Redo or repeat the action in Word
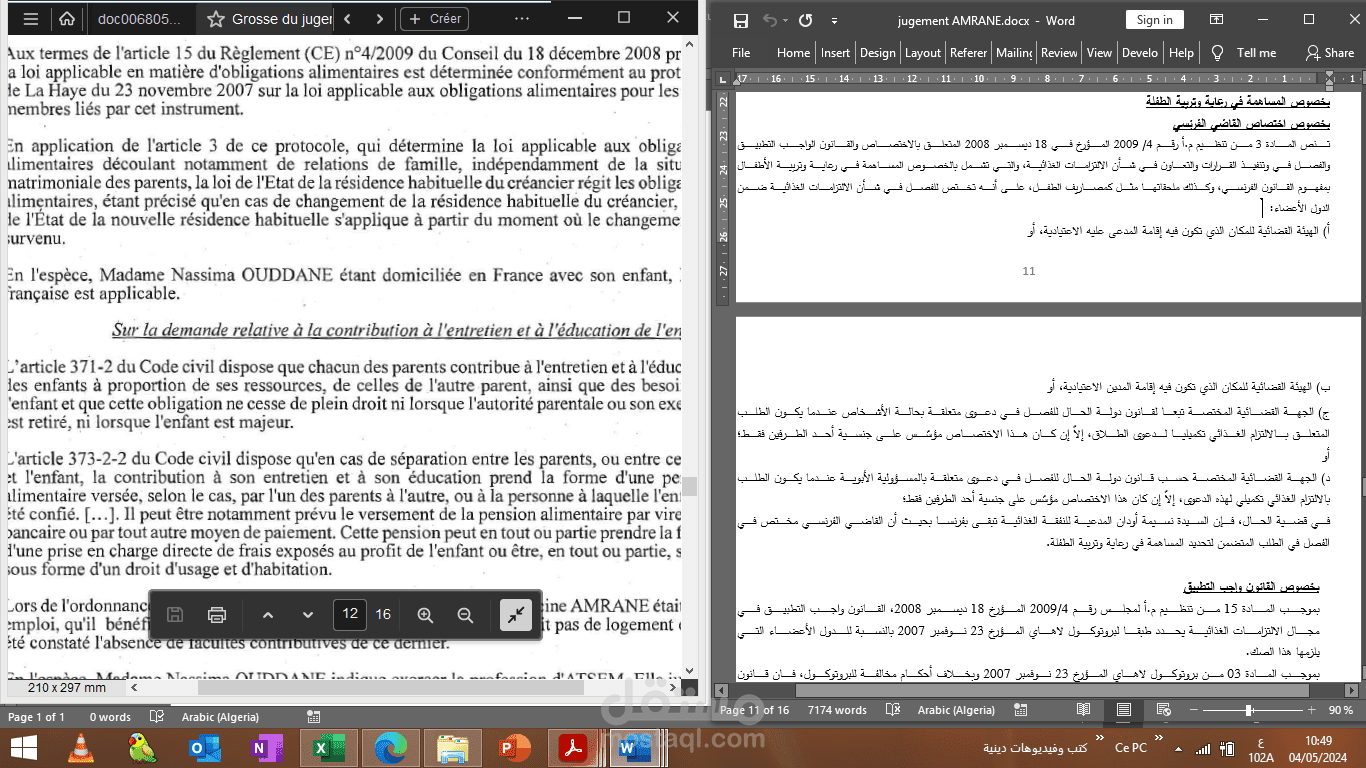Screen dimensions: 1366x768 pos(806,21)
